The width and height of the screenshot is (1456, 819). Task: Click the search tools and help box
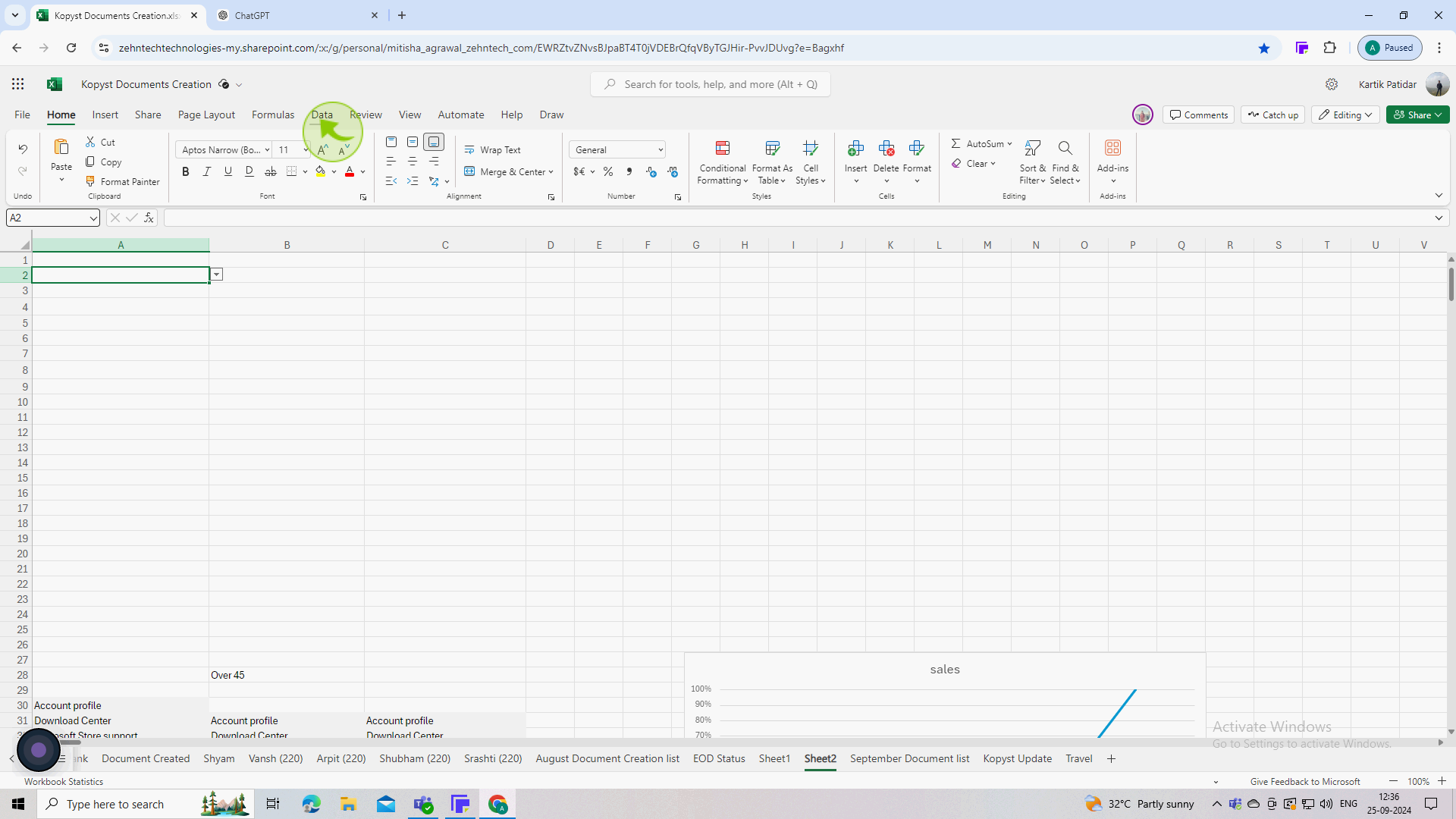(711, 84)
